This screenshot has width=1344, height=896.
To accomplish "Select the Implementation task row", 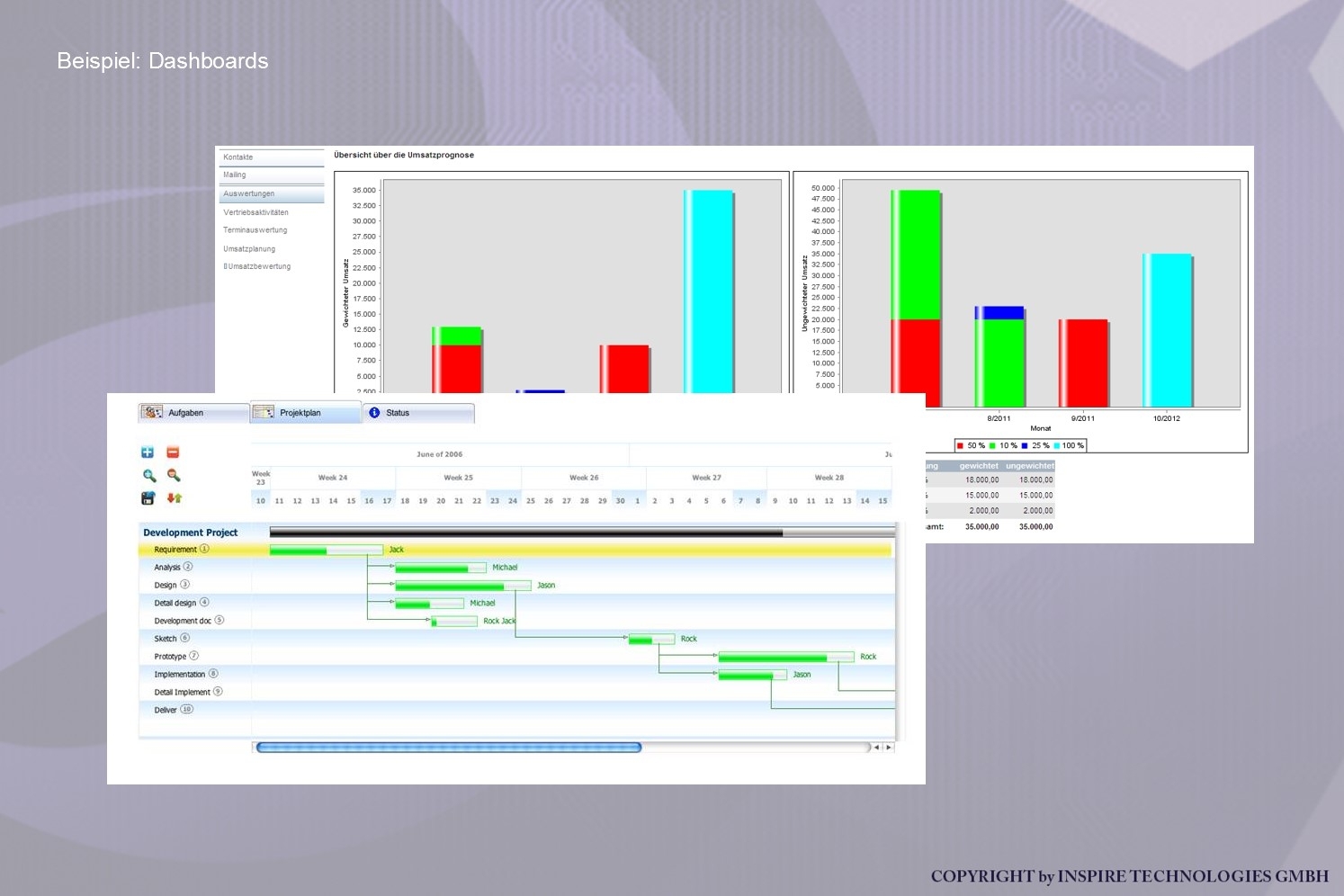I will pos(517,675).
